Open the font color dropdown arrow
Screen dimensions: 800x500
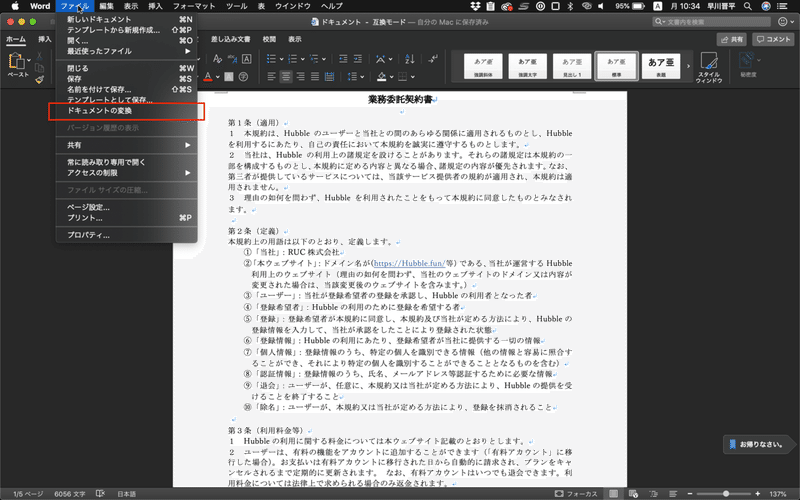(x=217, y=77)
